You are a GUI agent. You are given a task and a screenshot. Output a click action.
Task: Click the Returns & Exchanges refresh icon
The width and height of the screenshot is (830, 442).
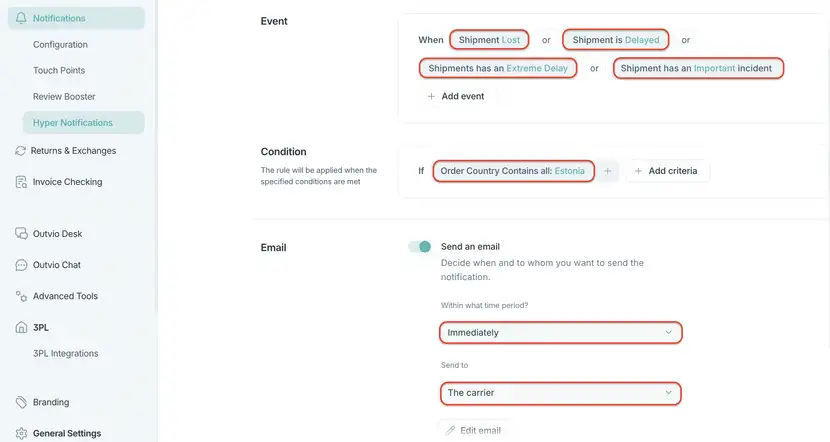pos(21,151)
